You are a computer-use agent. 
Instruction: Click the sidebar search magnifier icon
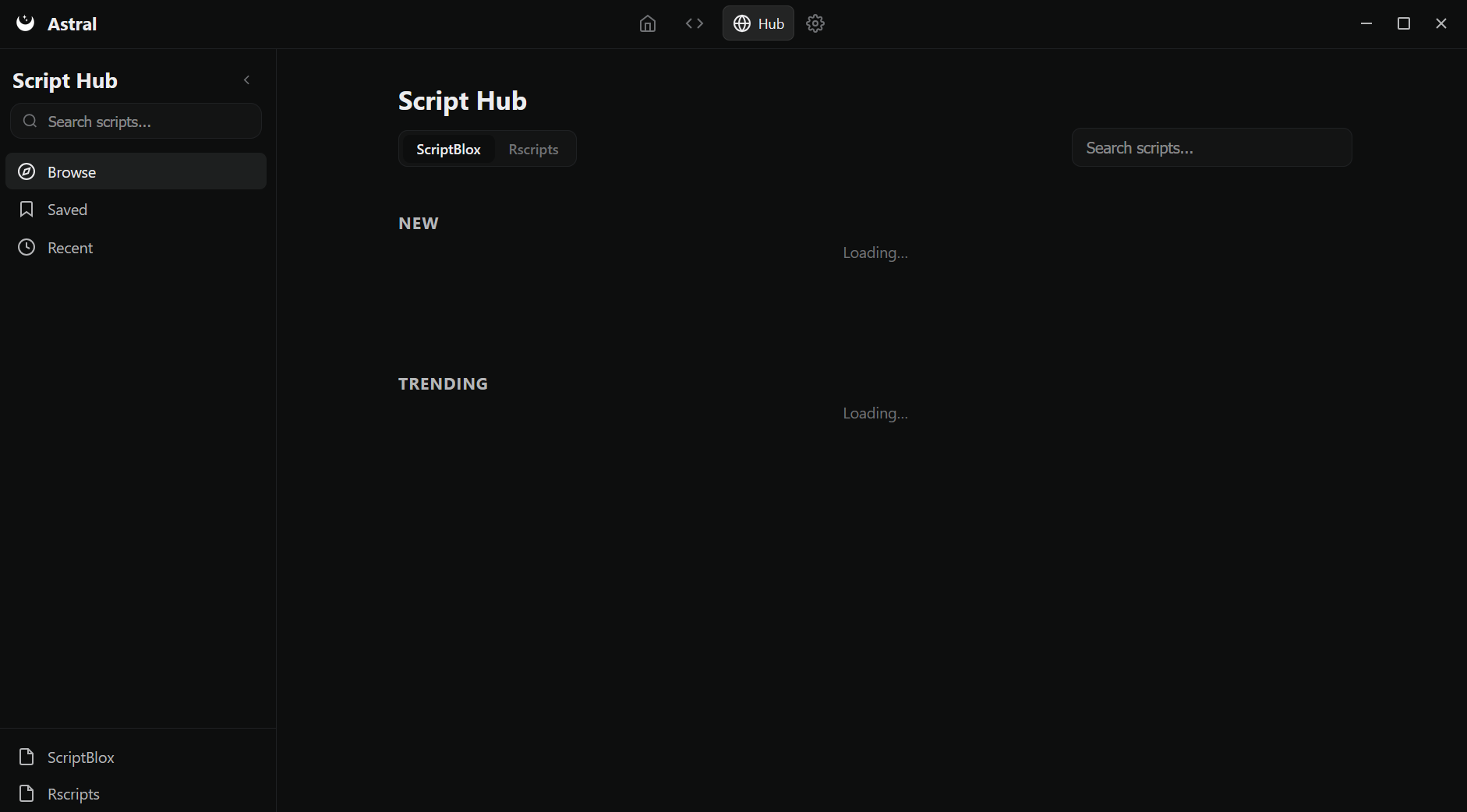[x=30, y=121]
